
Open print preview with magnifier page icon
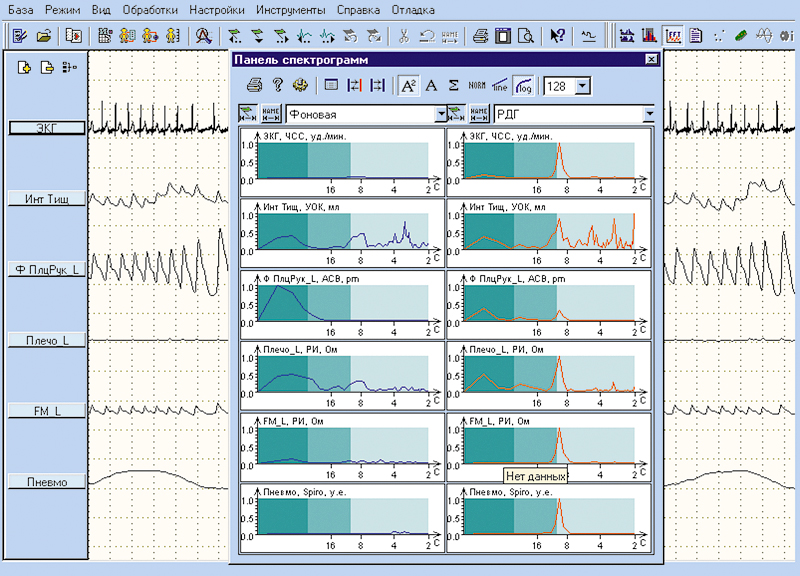point(524,36)
